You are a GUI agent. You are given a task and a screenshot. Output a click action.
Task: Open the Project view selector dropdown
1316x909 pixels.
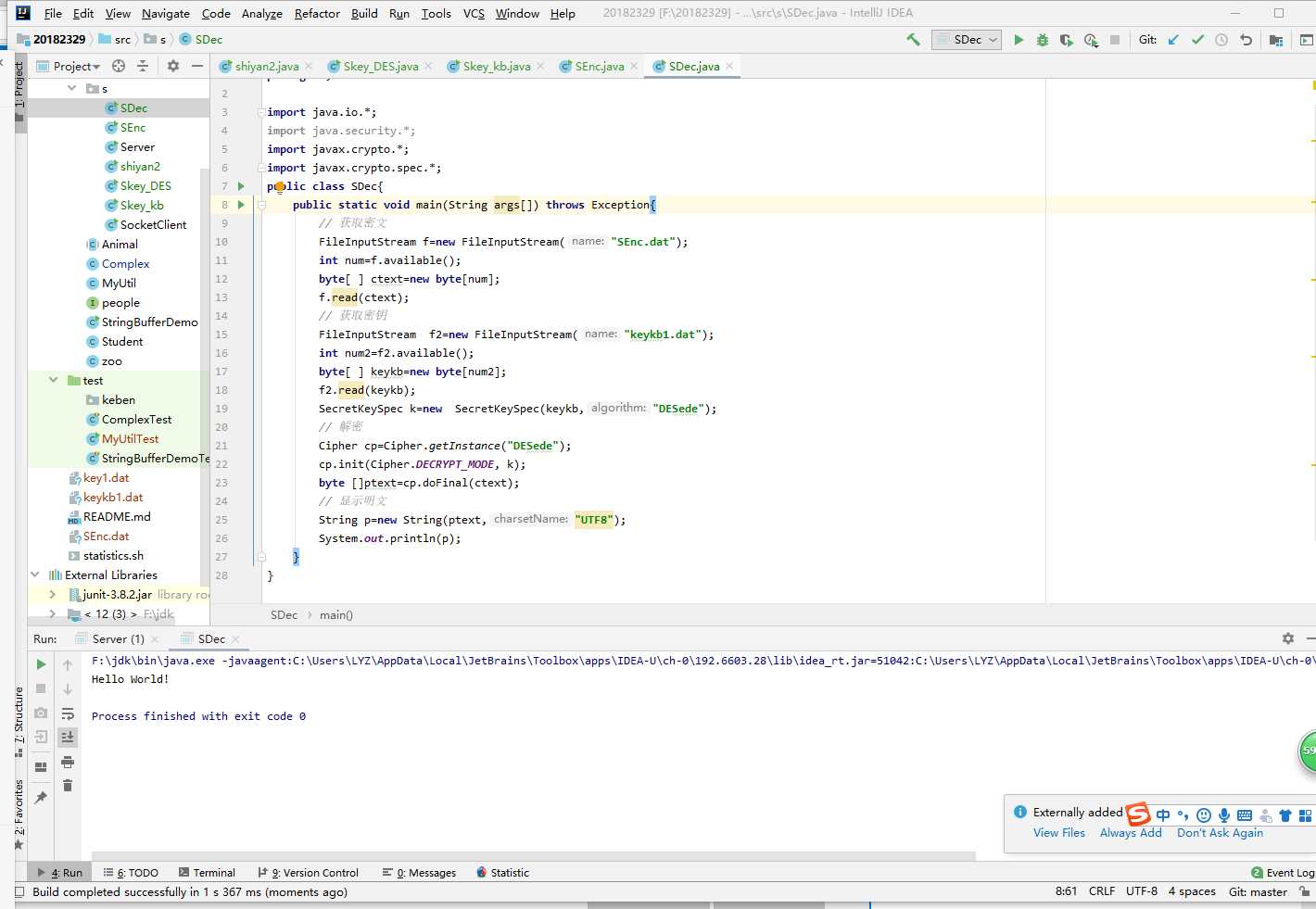(x=69, y=66)
